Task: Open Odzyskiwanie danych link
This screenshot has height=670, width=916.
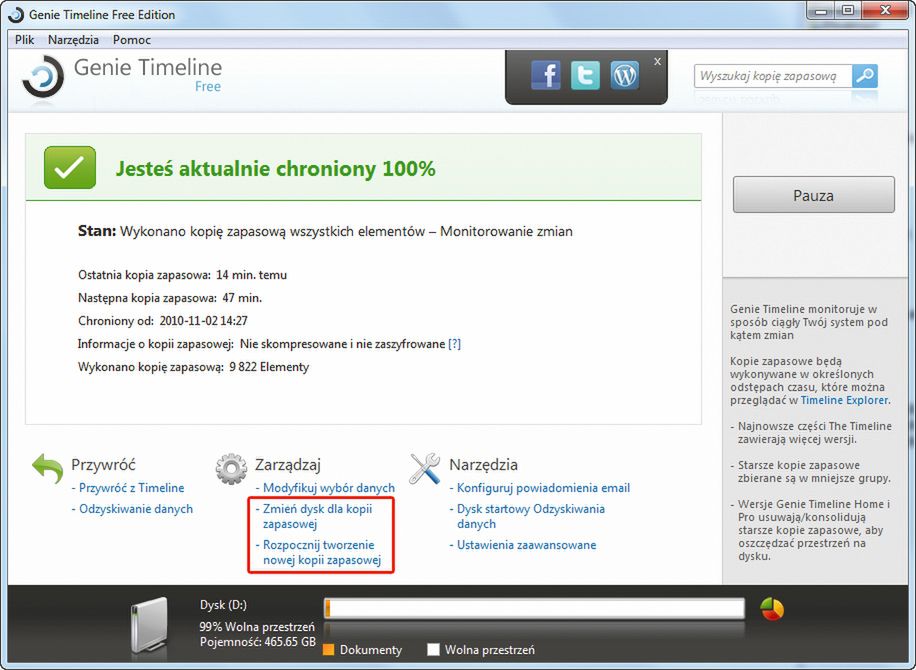Action: pyautogui.click(x=136, y=509)
